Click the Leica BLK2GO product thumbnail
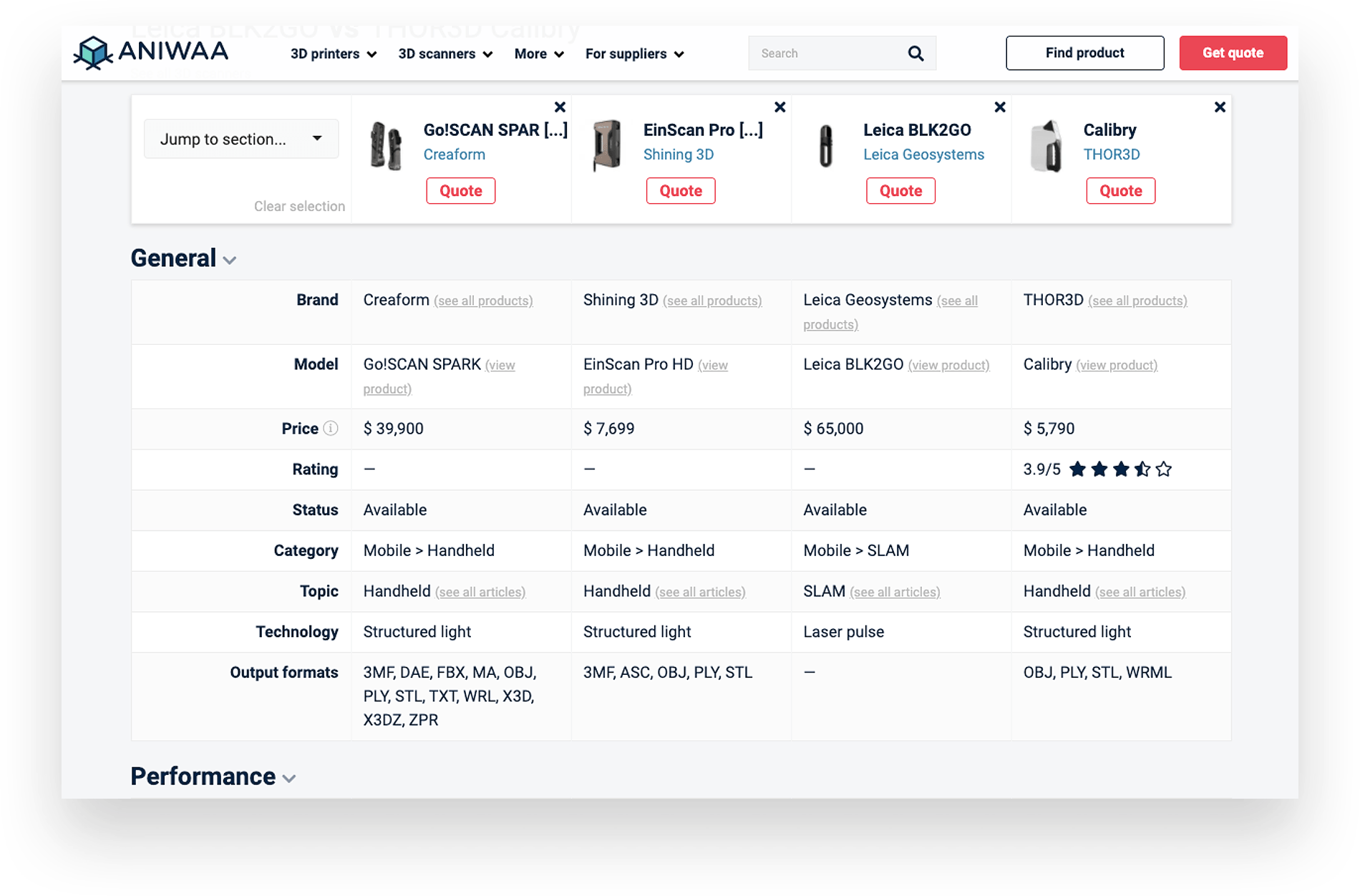The image size is (1360, 896). tap(826, 145)
